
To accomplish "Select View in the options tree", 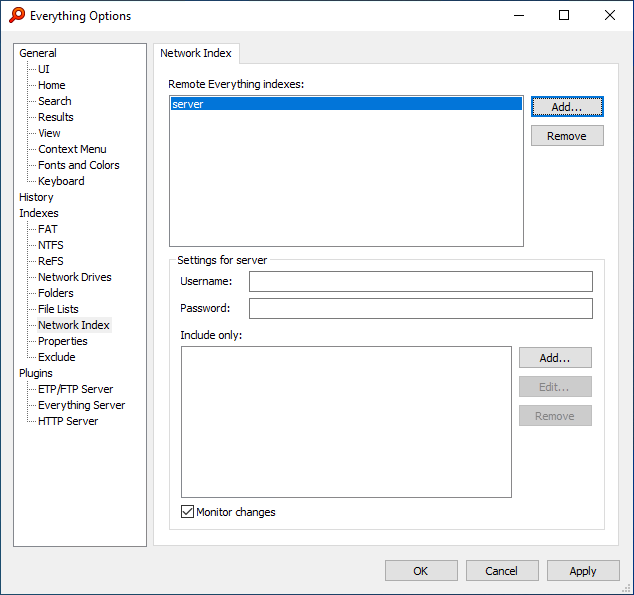I will click(x=49, y=133).
